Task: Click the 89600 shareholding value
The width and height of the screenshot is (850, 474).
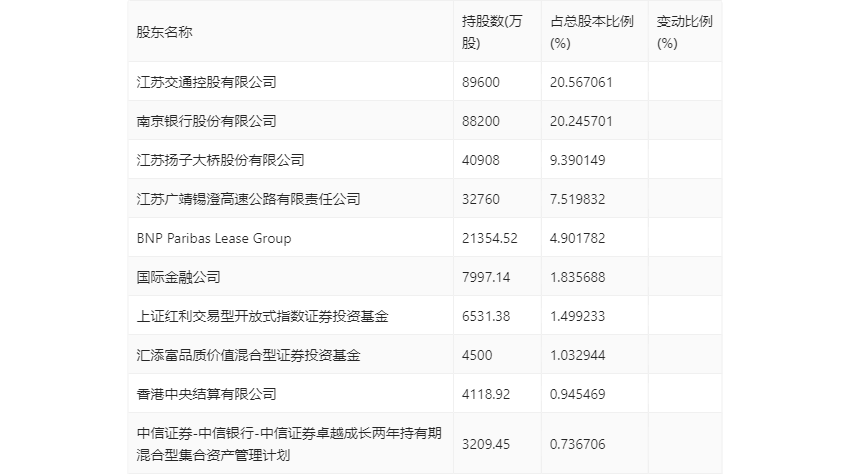Action: (481, 82)
